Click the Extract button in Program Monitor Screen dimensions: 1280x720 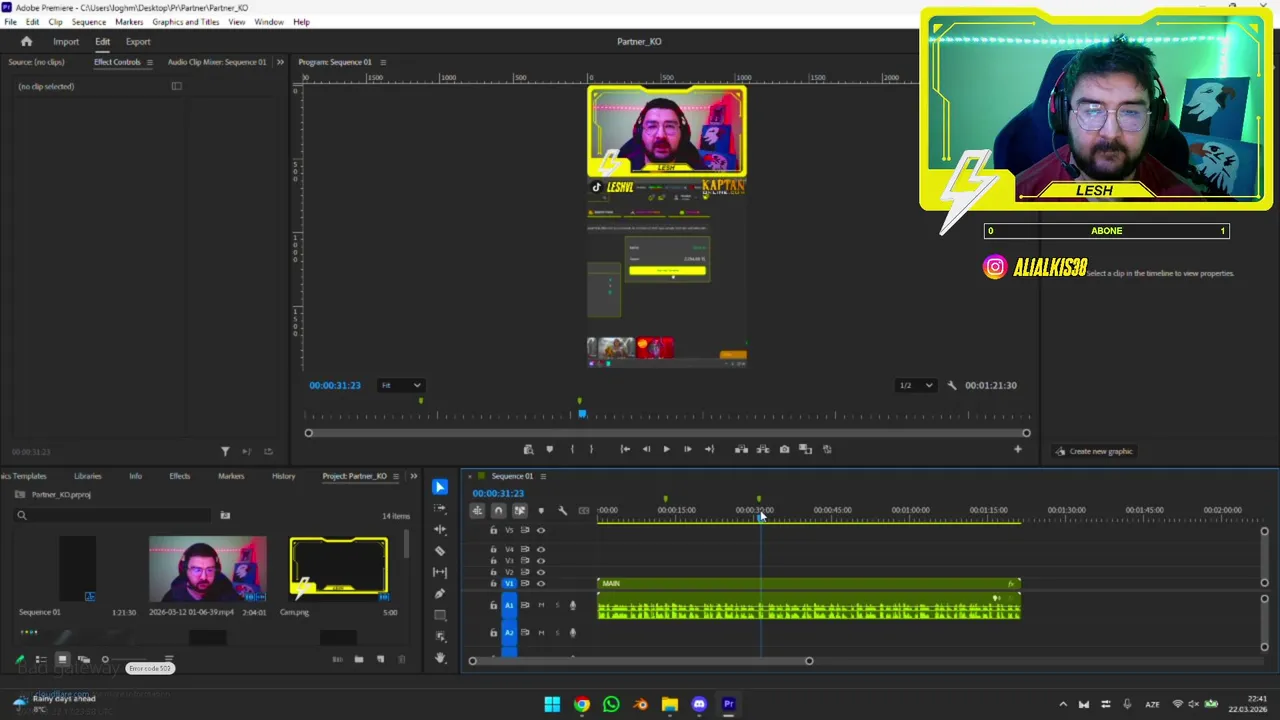(x=763, y=449)
